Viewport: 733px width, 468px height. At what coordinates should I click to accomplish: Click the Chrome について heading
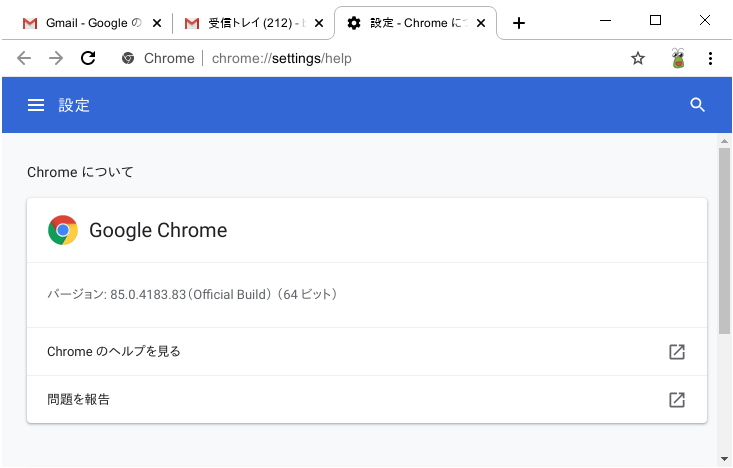point(80,172)
